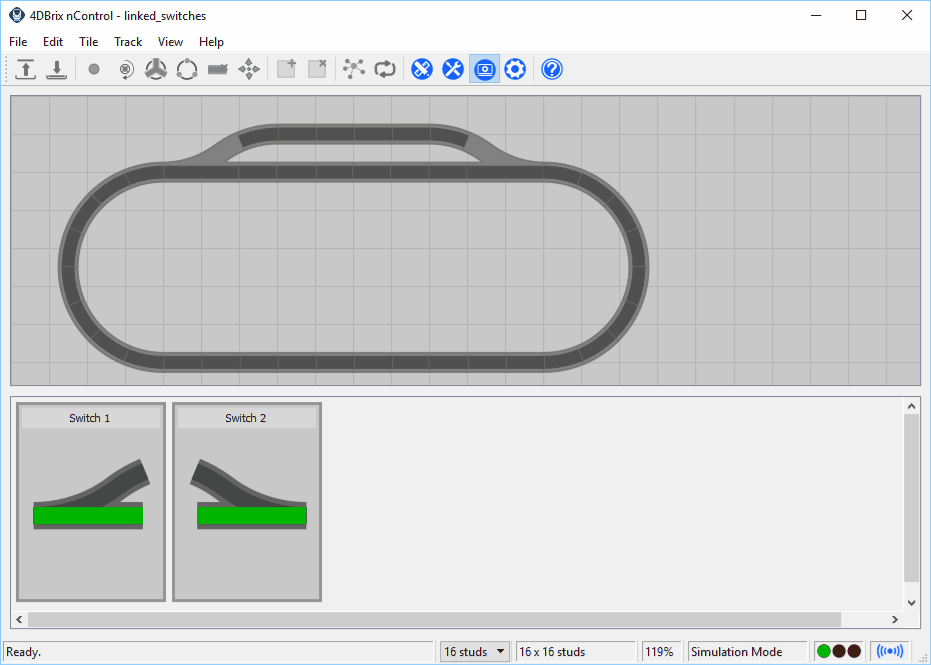Click the Simulation Mode status field
The image size is (931, 665).
(x=748, y=651)
